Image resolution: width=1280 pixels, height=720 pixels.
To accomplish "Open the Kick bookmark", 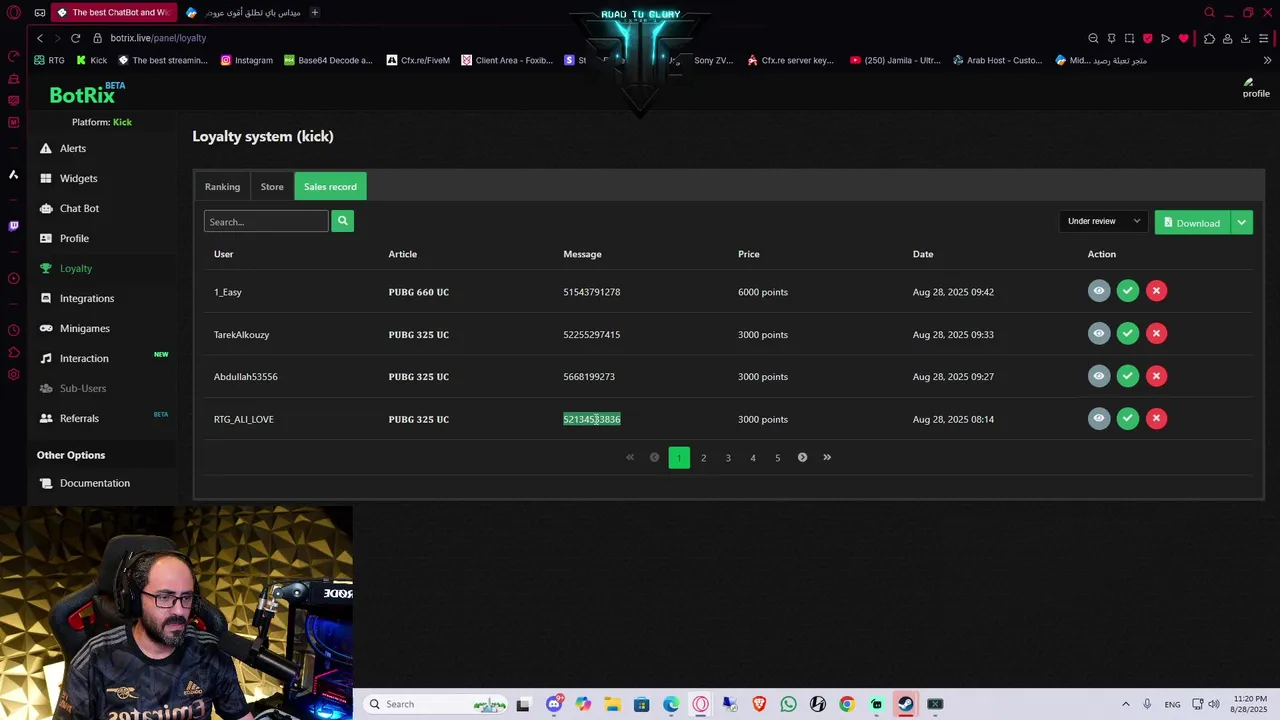I will 92,60.
